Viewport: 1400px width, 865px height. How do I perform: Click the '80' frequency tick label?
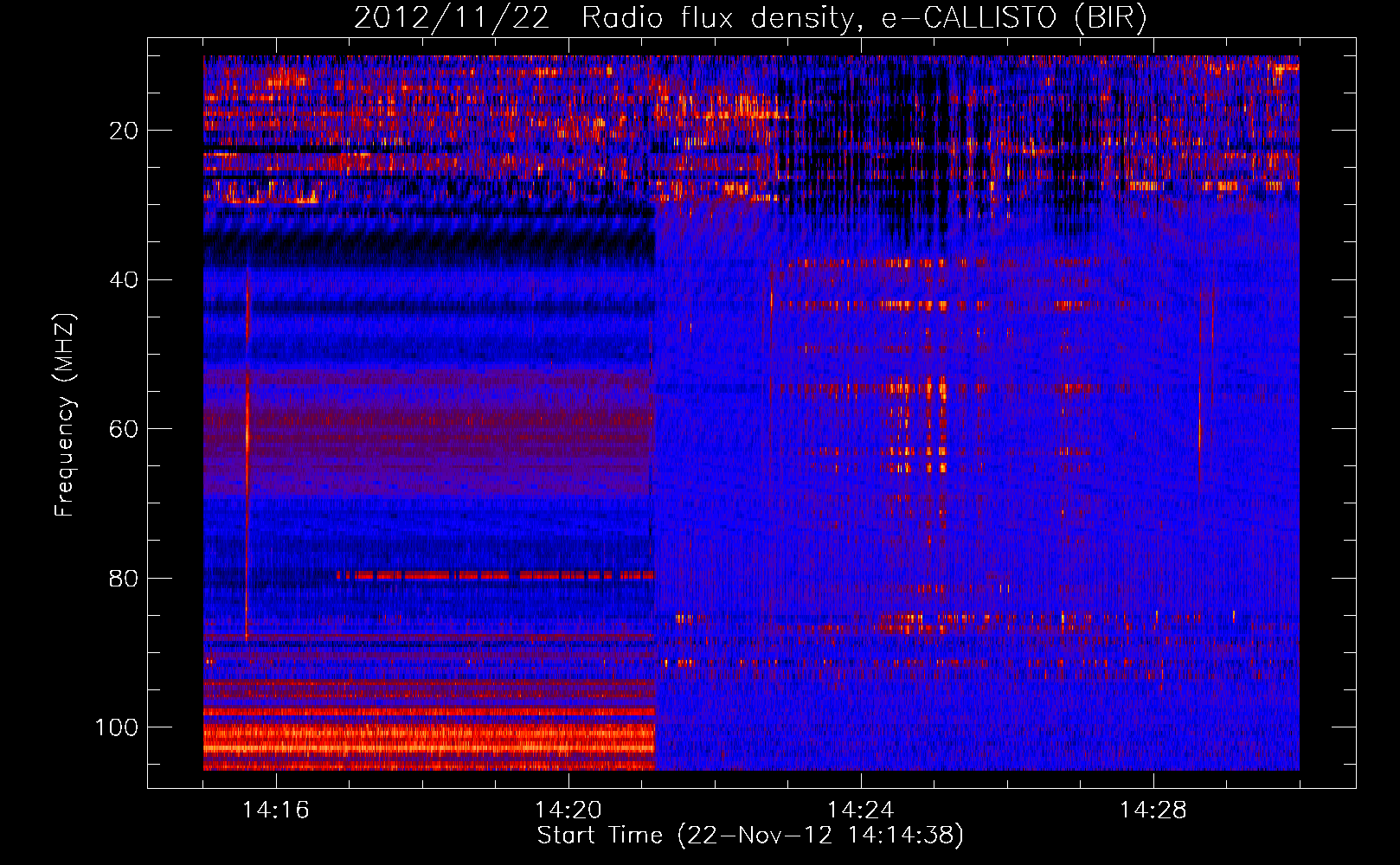pos(124,579)
